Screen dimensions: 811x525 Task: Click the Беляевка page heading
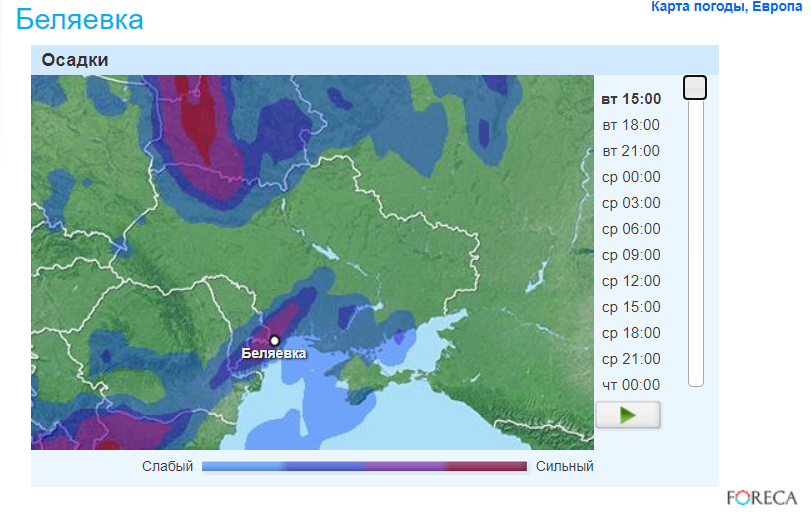pyautogui.click(x=80, y=20)
